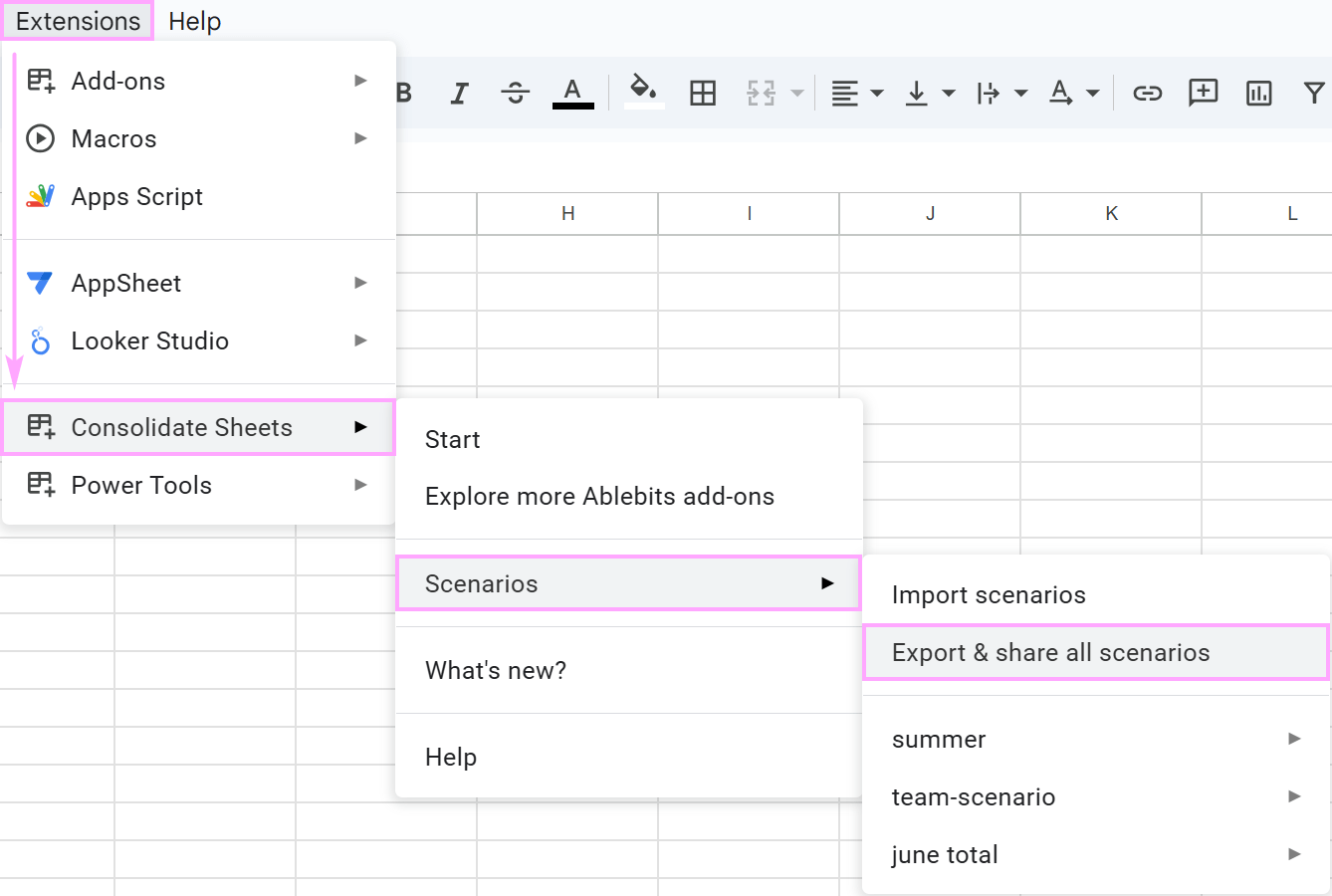Select column J header
Screen dimensions: 1332x896
point(930,213)
